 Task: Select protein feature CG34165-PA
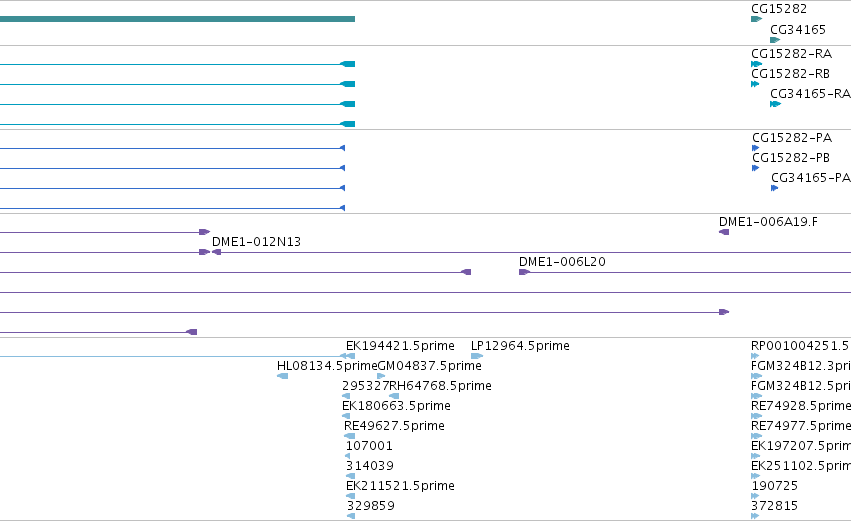click(811, 178)
